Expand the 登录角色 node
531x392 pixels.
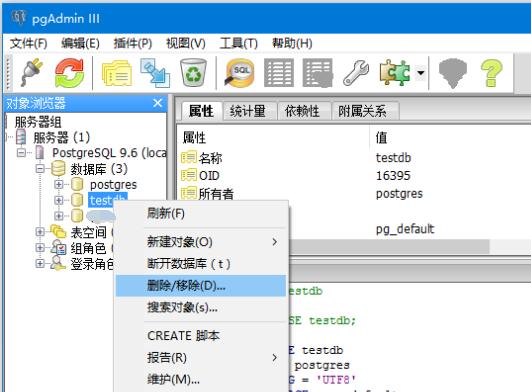click(40, 263)
